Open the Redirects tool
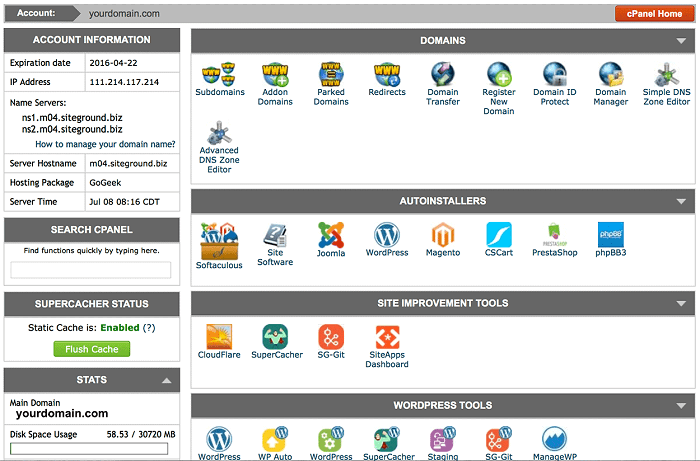Viewport: 700px width, 461px height. coord(387,79)
